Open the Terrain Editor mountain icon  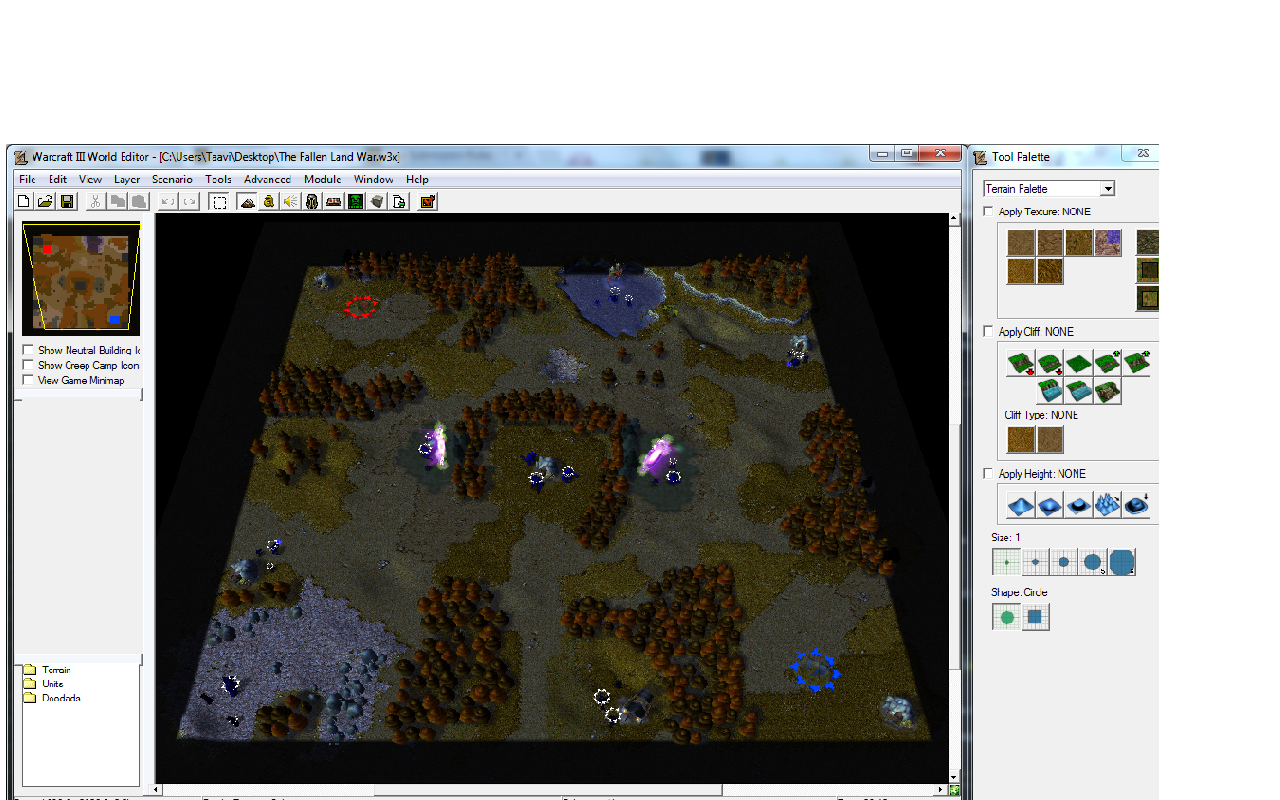coord(247,202)
